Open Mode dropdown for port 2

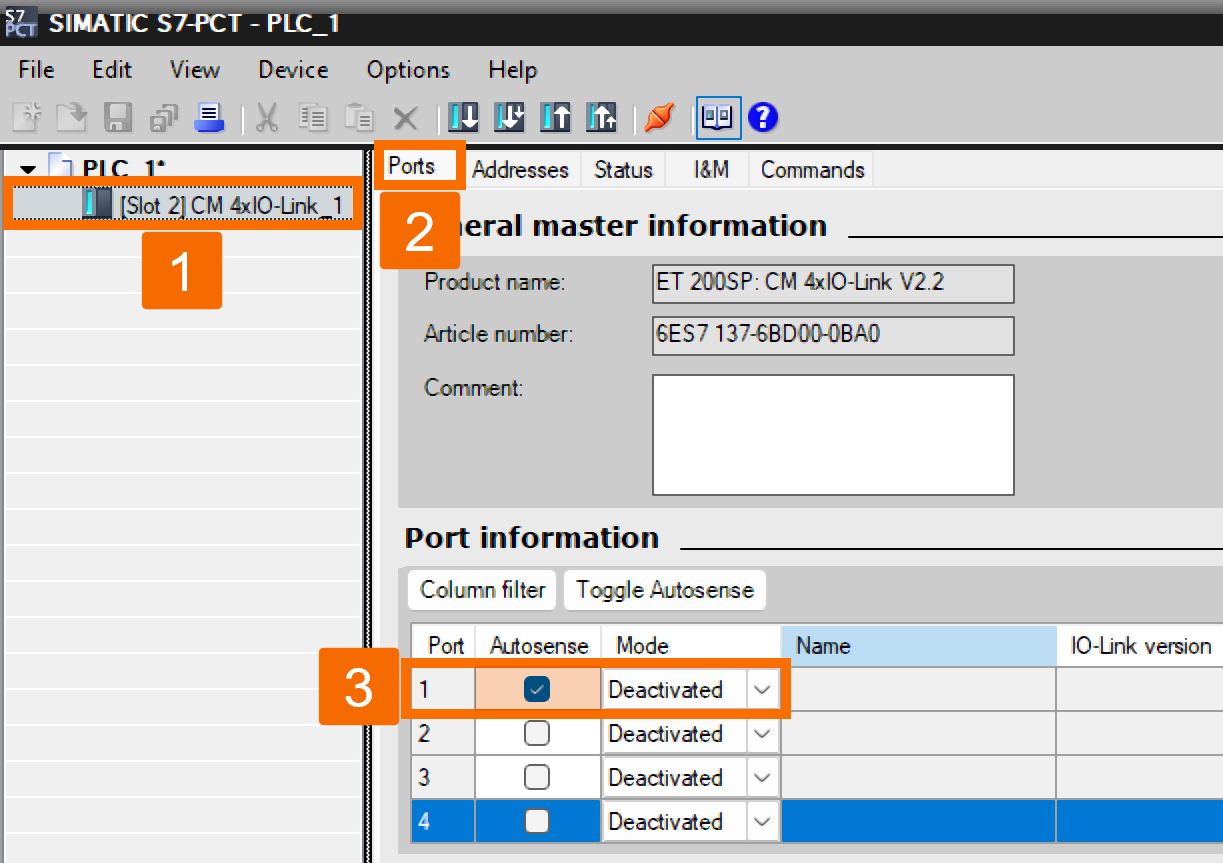point(763,733)
